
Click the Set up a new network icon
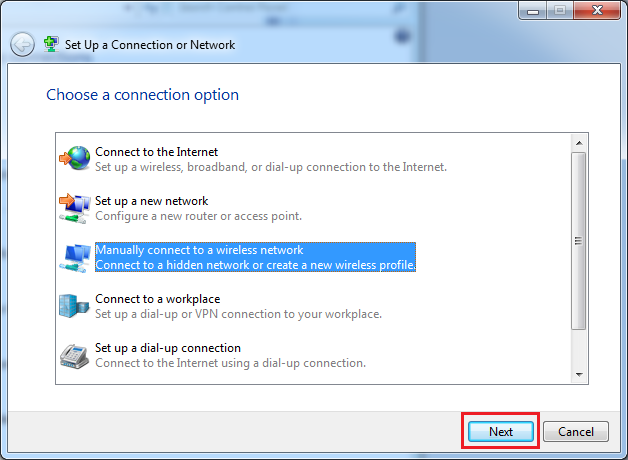[75, 208]
